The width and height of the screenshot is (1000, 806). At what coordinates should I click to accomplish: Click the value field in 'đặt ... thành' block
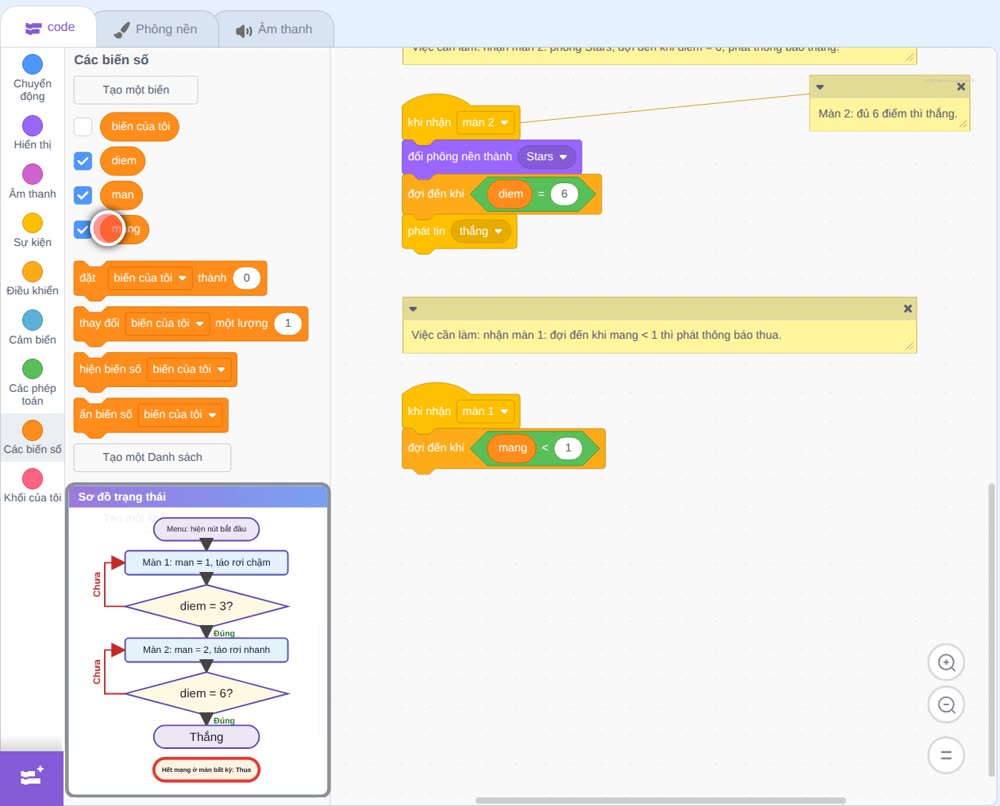[x=246, y=278]
